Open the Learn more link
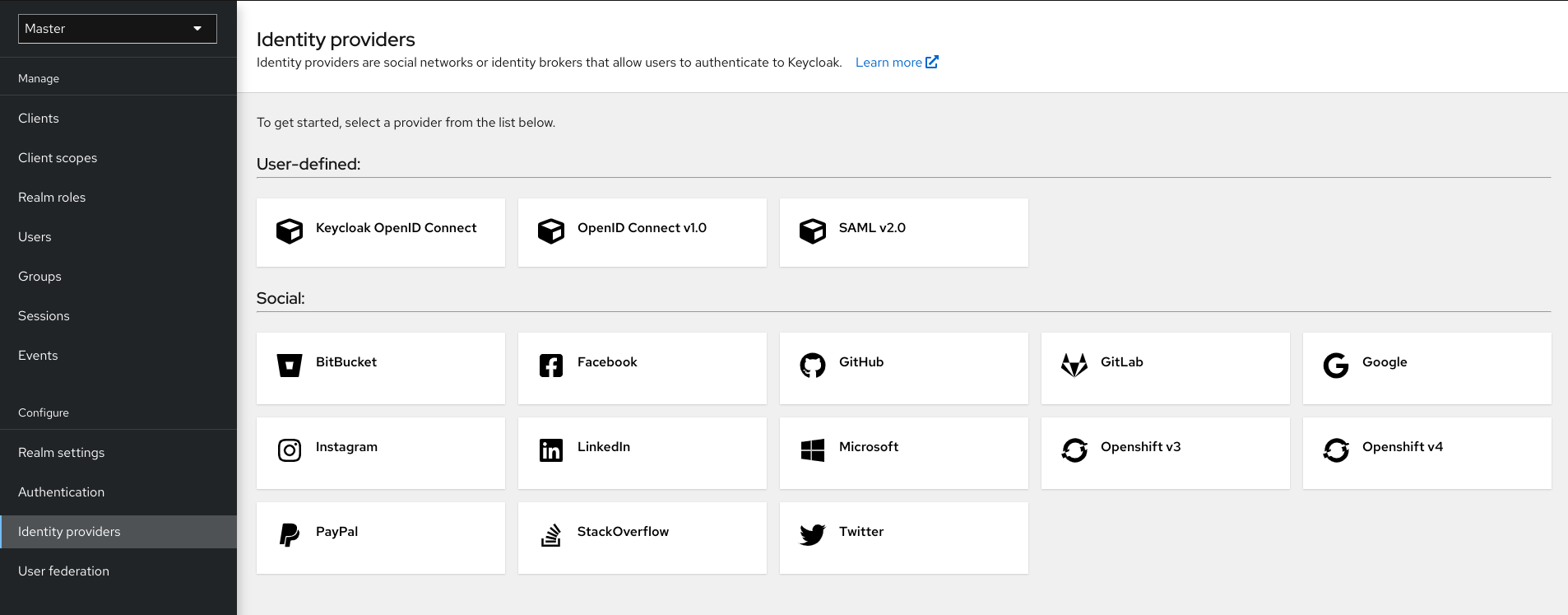1568x615 pixels. 896,63
